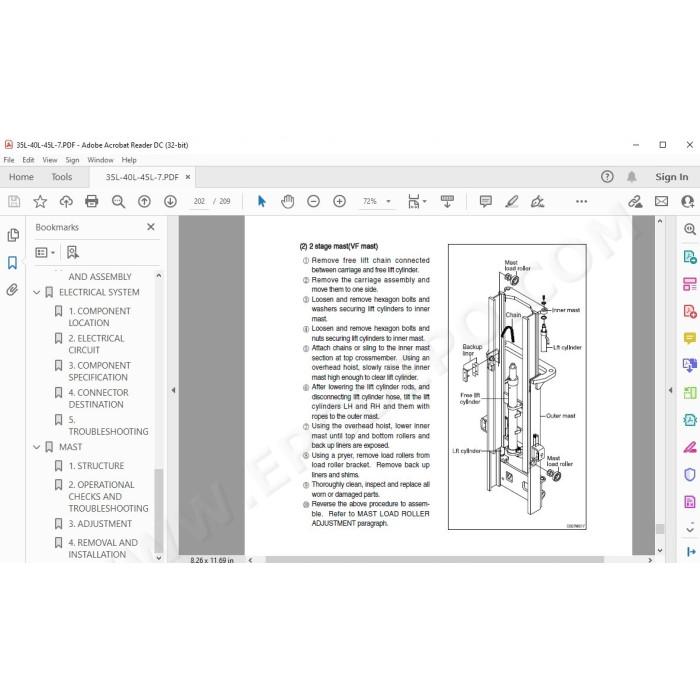Switch to the Home tab

[x=21, y=177]
